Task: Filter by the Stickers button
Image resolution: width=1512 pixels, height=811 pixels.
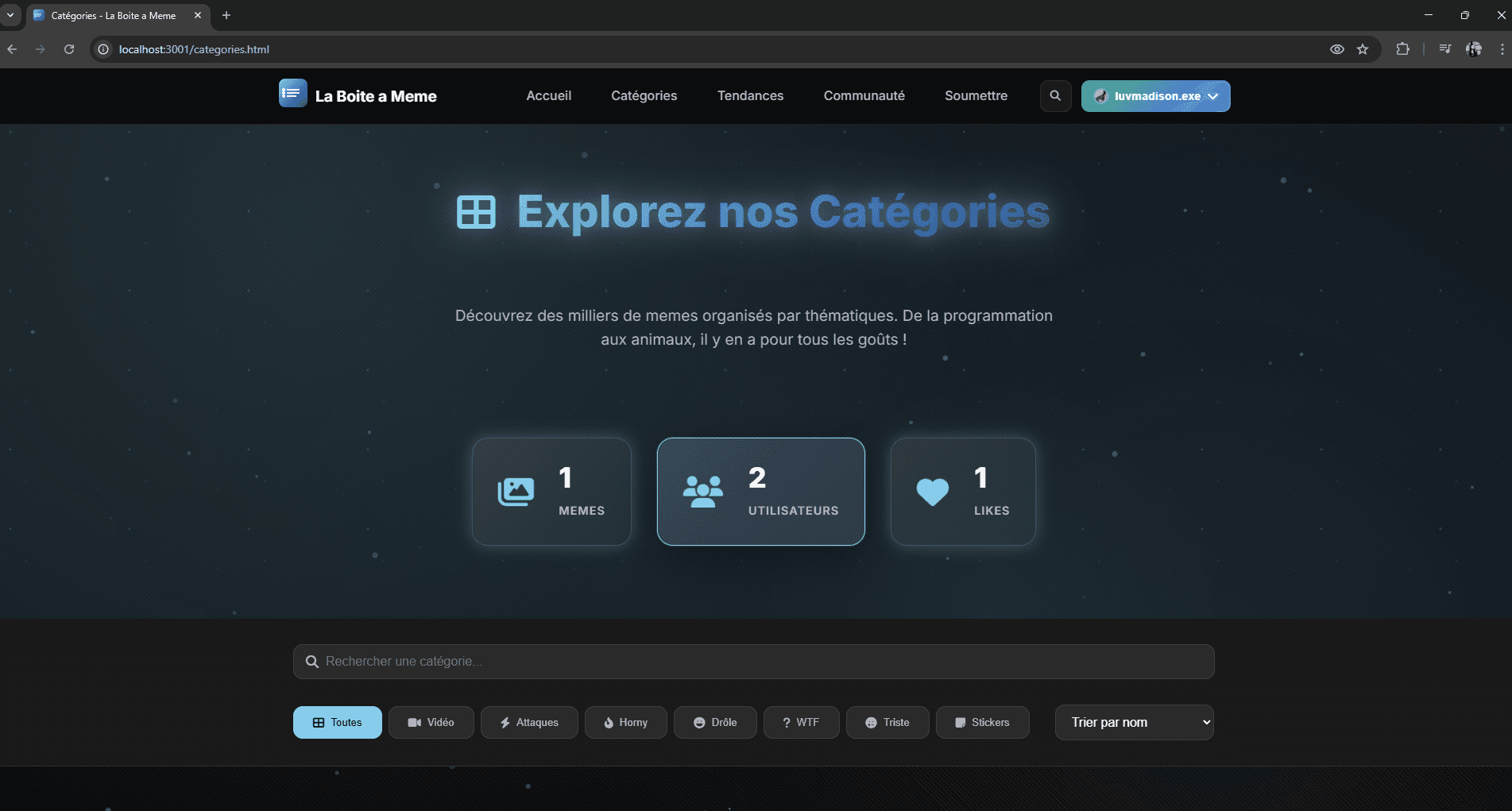Action: click(982, 723)
